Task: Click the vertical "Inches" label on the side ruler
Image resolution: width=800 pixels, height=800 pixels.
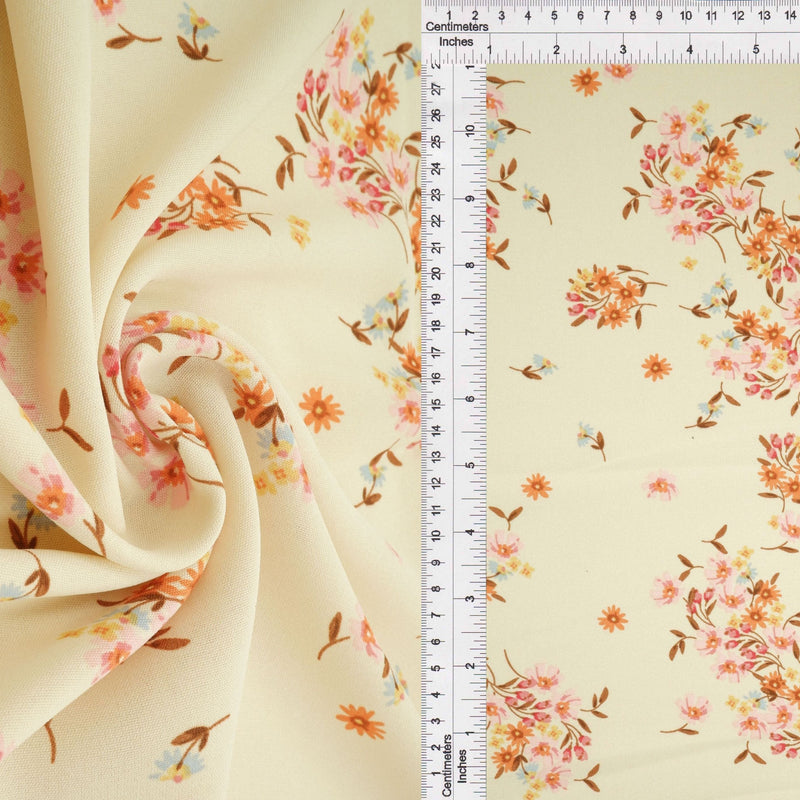Action: point(462,766)
